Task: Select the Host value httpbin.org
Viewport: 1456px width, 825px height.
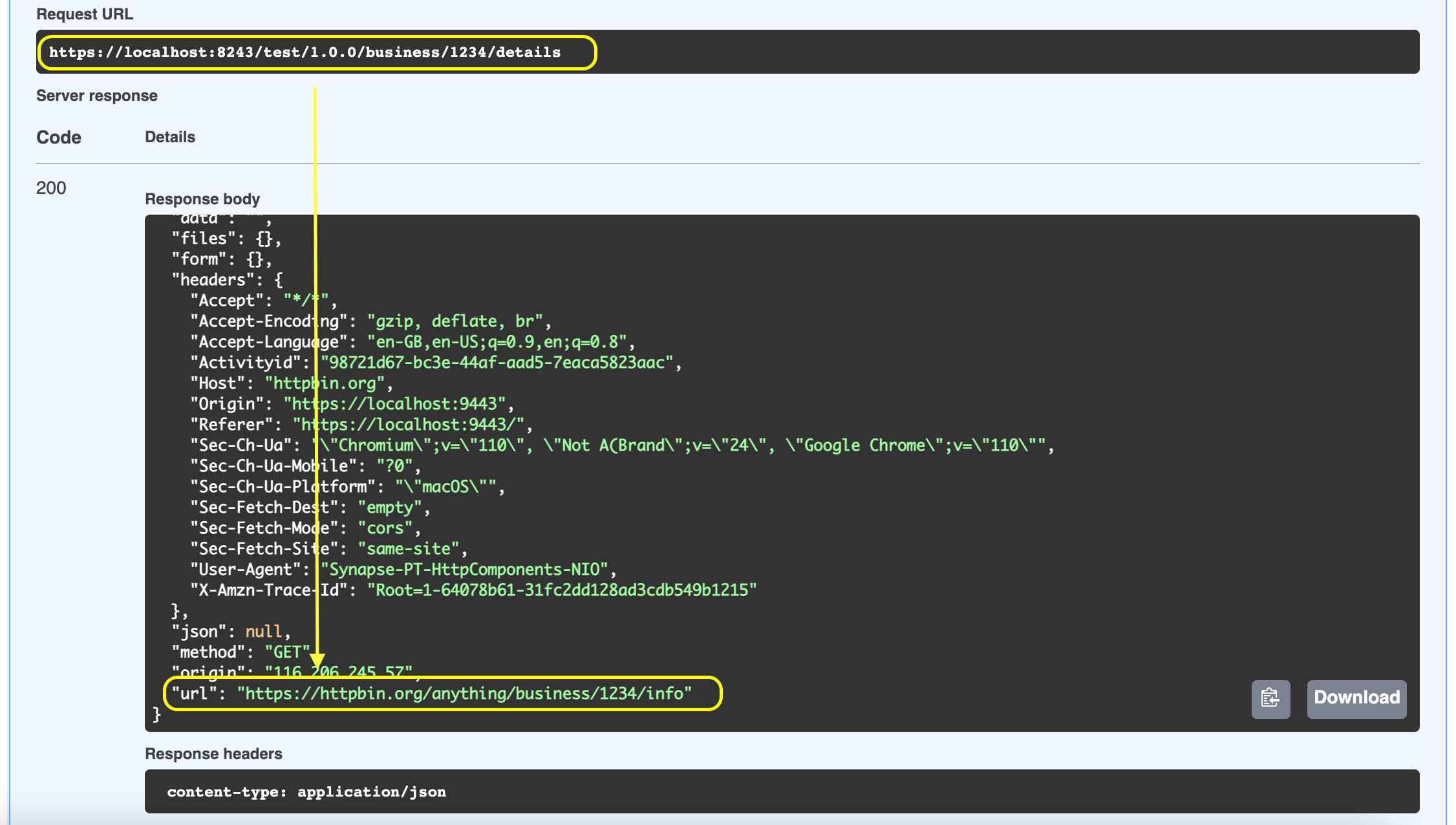Action: click(x=327, y=383)
